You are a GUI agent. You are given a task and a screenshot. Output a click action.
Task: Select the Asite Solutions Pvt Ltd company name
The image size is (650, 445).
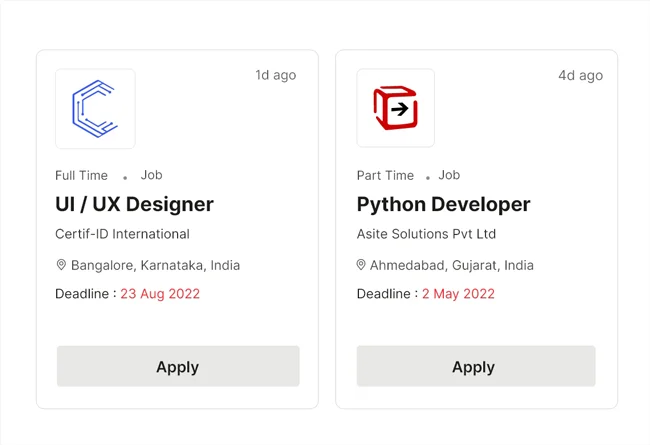[426, 234]
